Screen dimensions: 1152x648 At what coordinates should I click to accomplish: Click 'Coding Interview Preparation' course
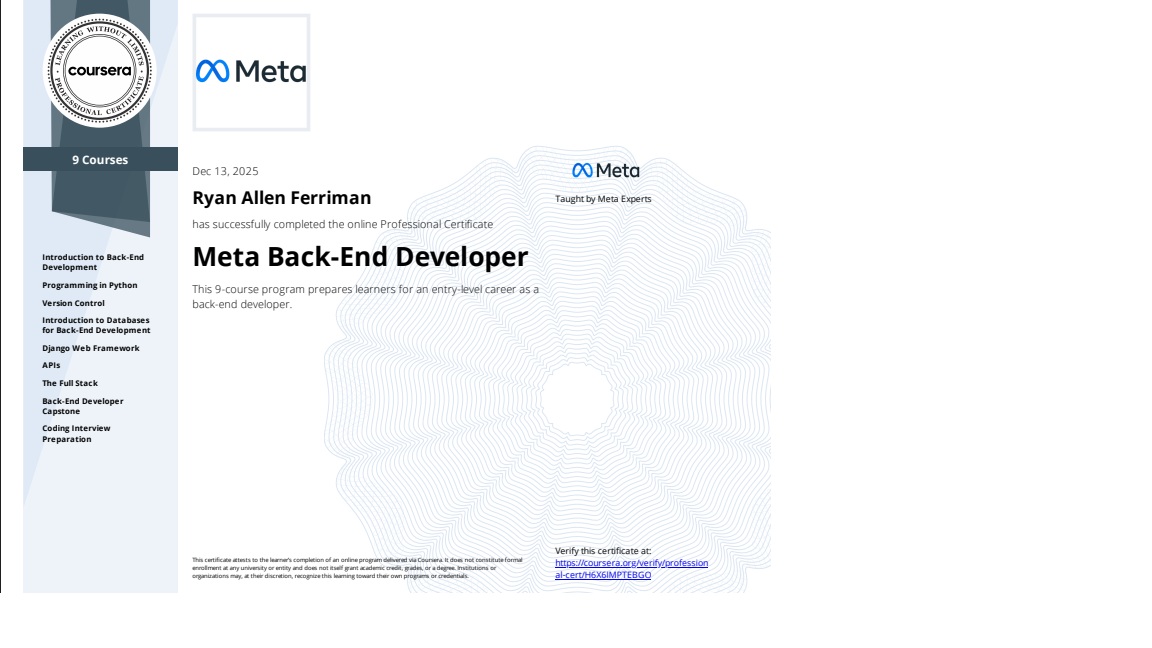click(x=76, y=433)
